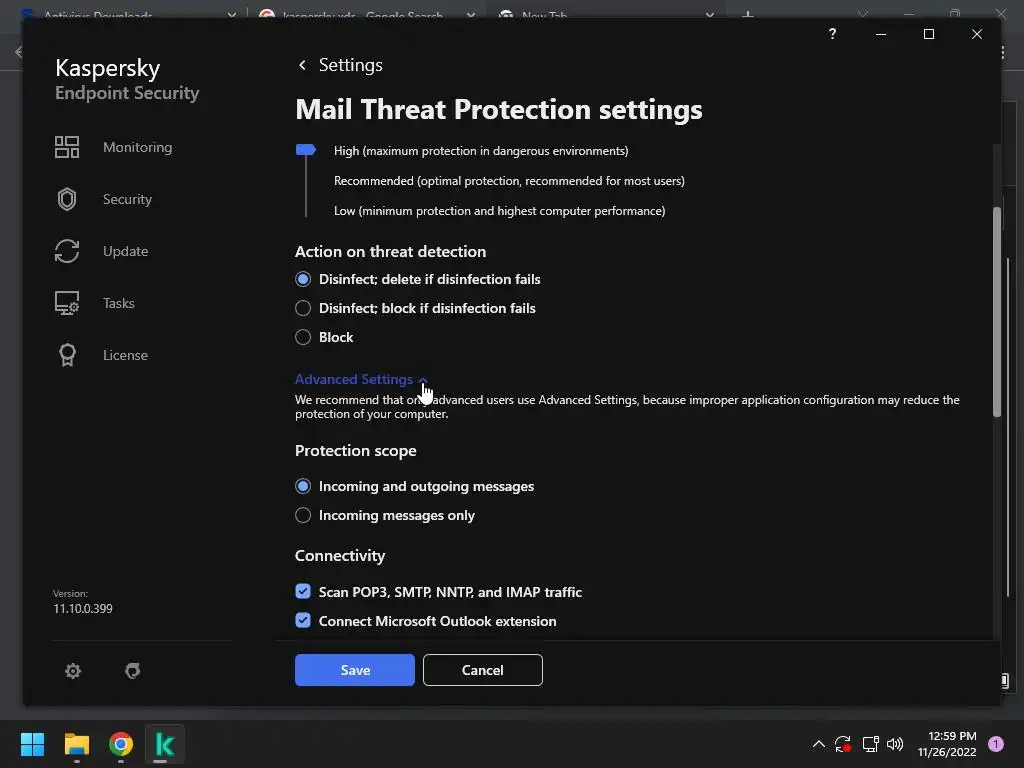Switch to the Google Search browser tab
1024x768 pixels.
pyautogui.click(x=367, y=14)
